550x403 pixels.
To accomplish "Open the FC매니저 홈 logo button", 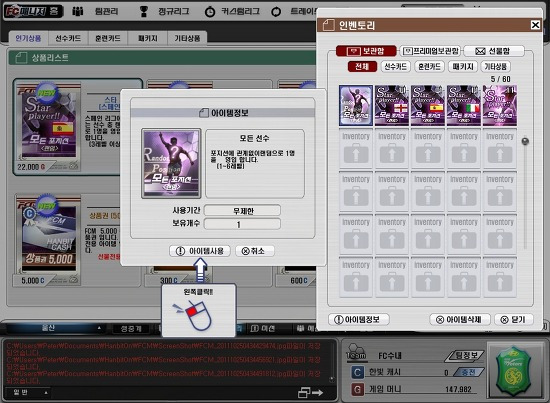I will coord(34,11).
